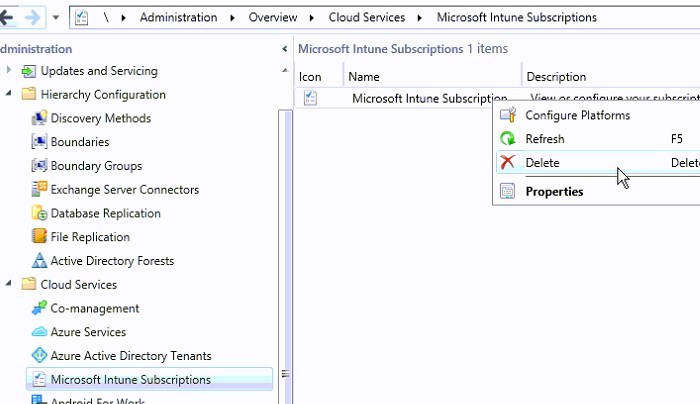Viewport: 700px width, 404px height.
Task: Open File Replication node
Action: coord(90,237)
